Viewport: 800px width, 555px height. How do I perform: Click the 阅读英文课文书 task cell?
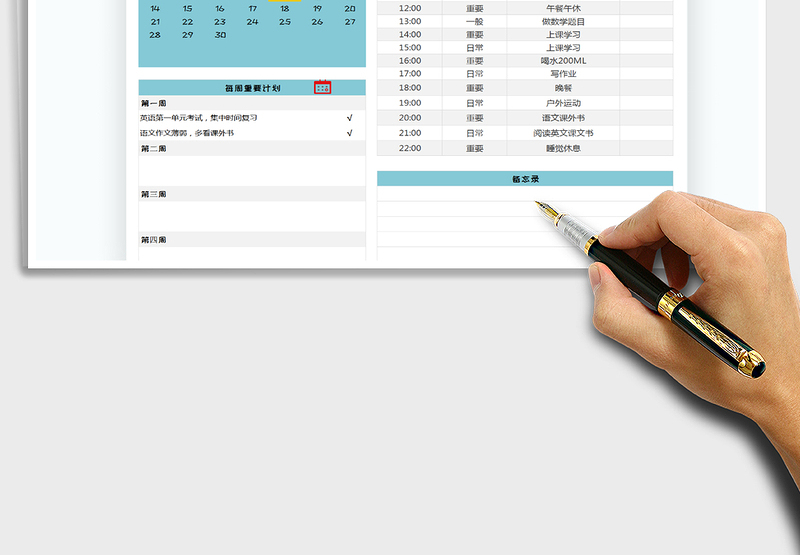point(563,133)
